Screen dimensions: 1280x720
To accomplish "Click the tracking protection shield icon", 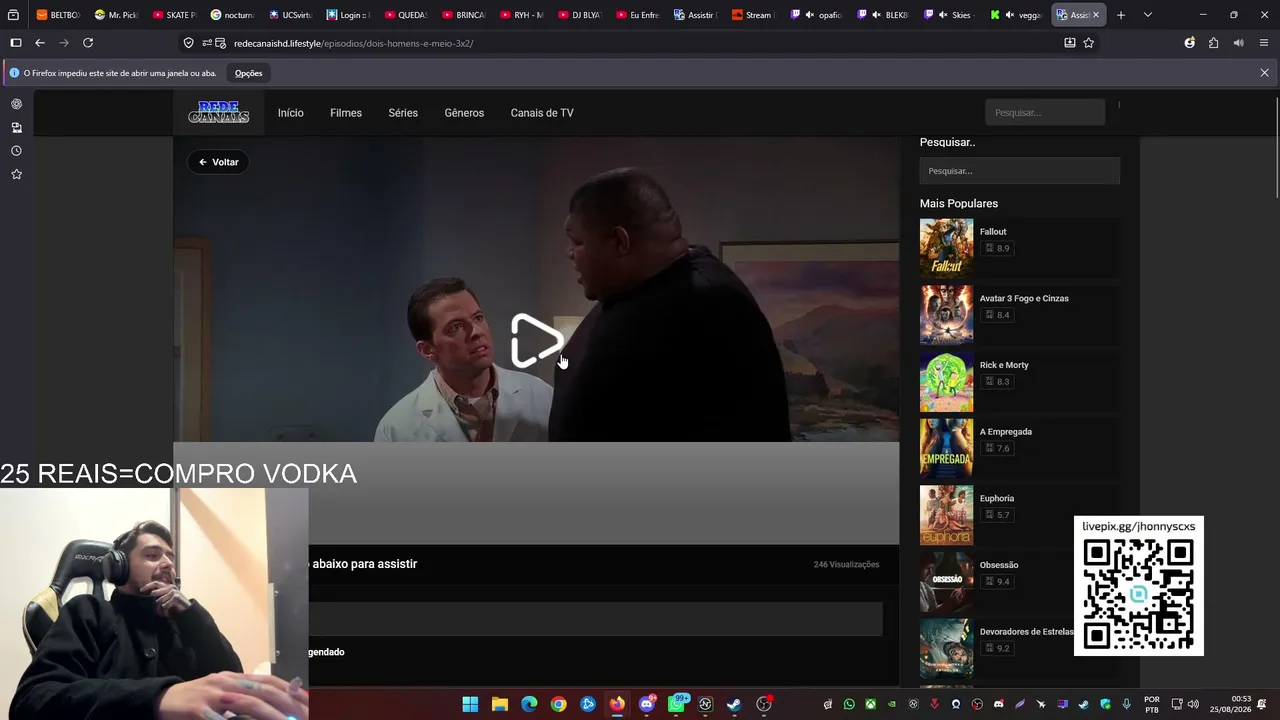I will click(188, 43).
